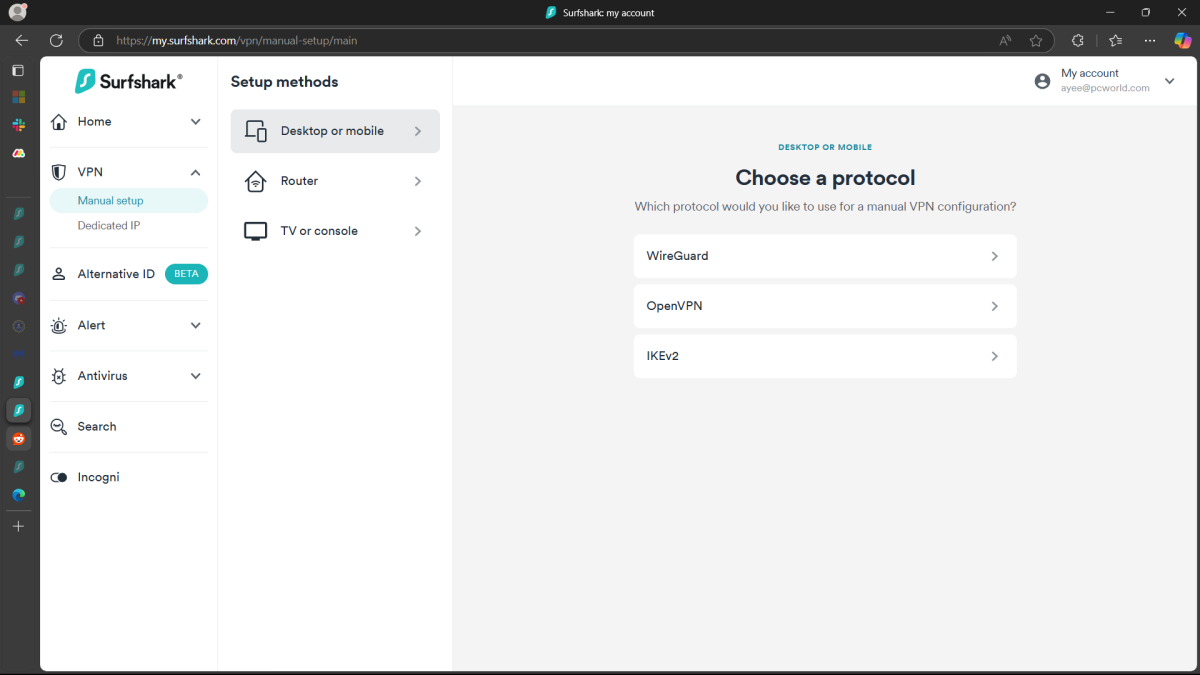Choose the WireGuard protocol

point(825,256)
